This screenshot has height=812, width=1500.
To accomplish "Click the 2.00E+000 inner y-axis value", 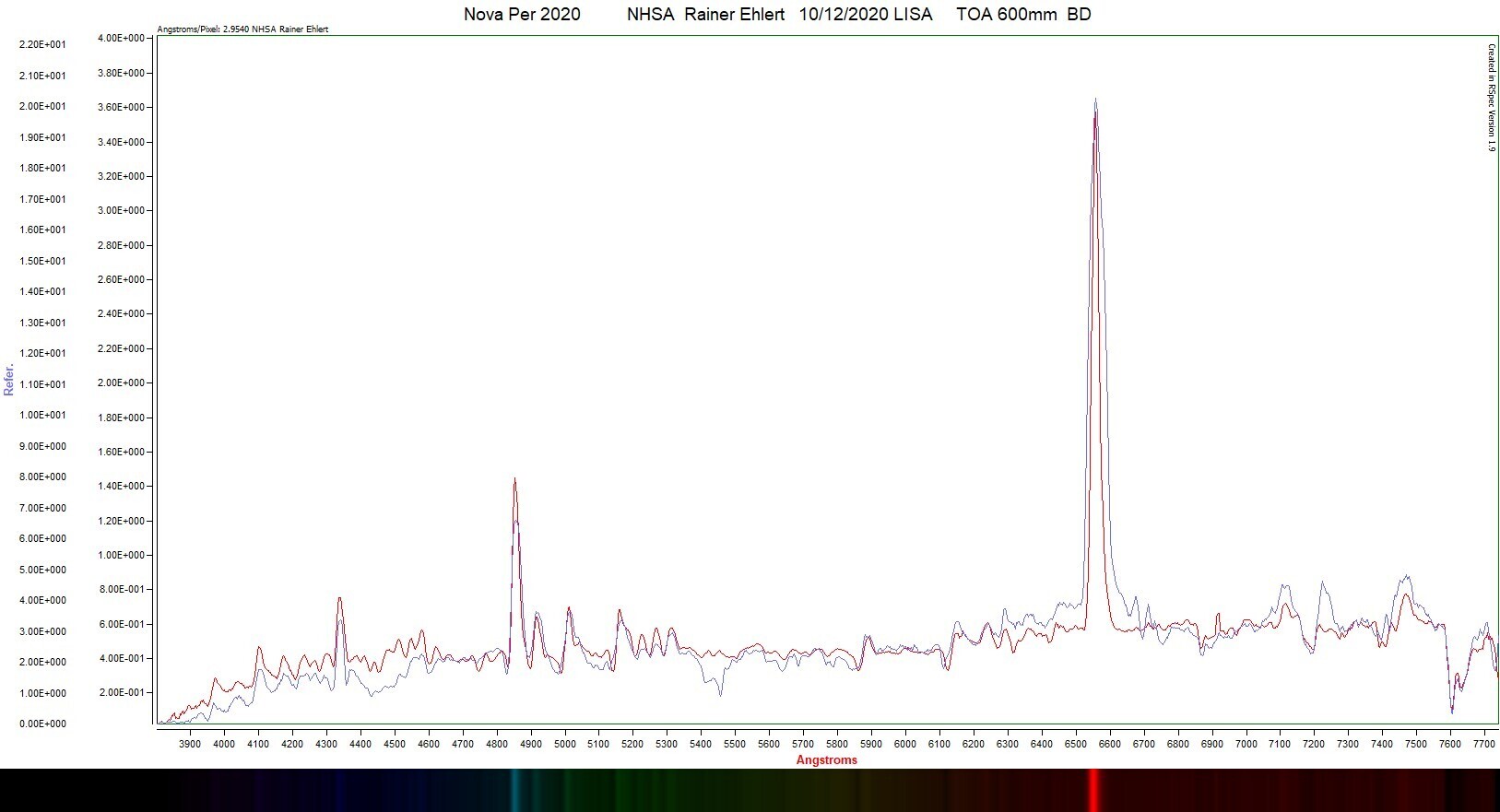I will 121,382.
